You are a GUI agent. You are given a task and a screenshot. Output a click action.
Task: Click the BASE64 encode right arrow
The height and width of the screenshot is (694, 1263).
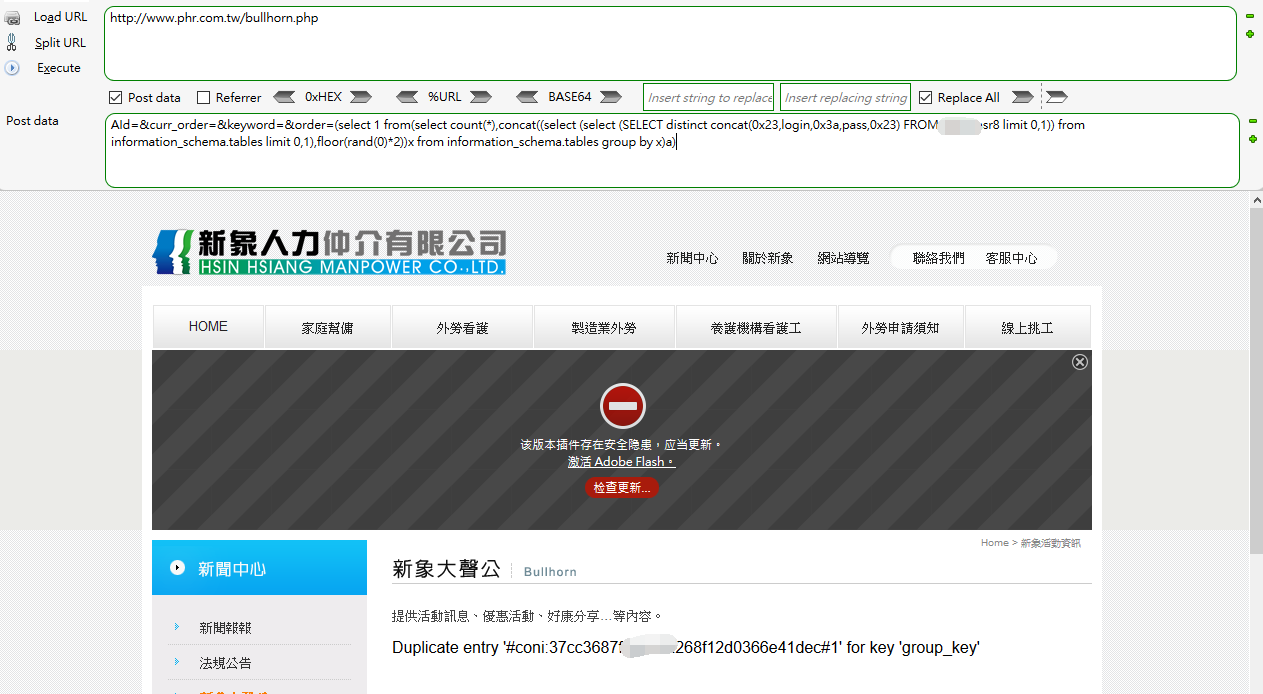point(612,97)
